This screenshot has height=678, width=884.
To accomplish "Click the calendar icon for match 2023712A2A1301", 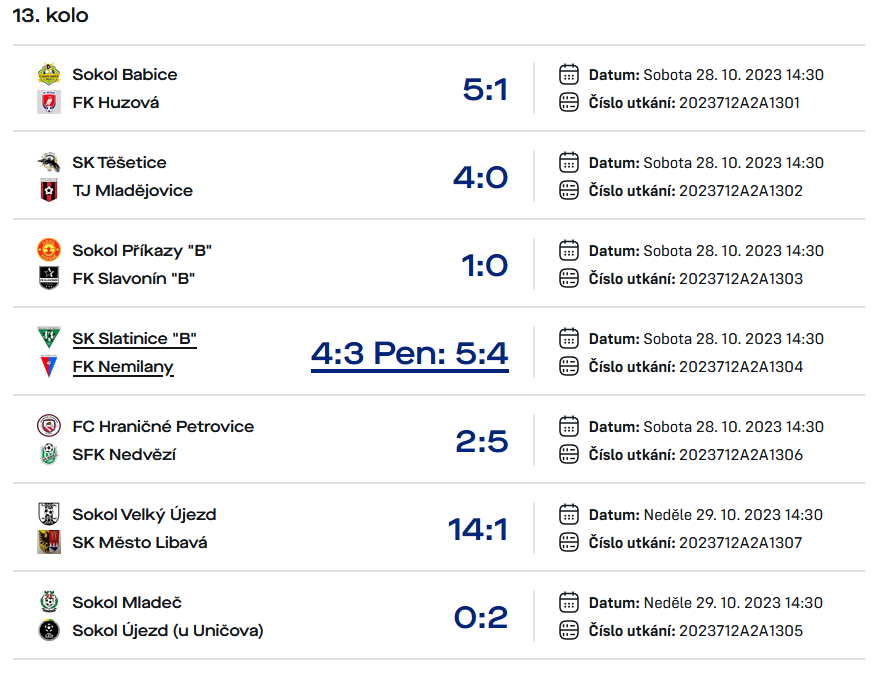I will 569,74.
